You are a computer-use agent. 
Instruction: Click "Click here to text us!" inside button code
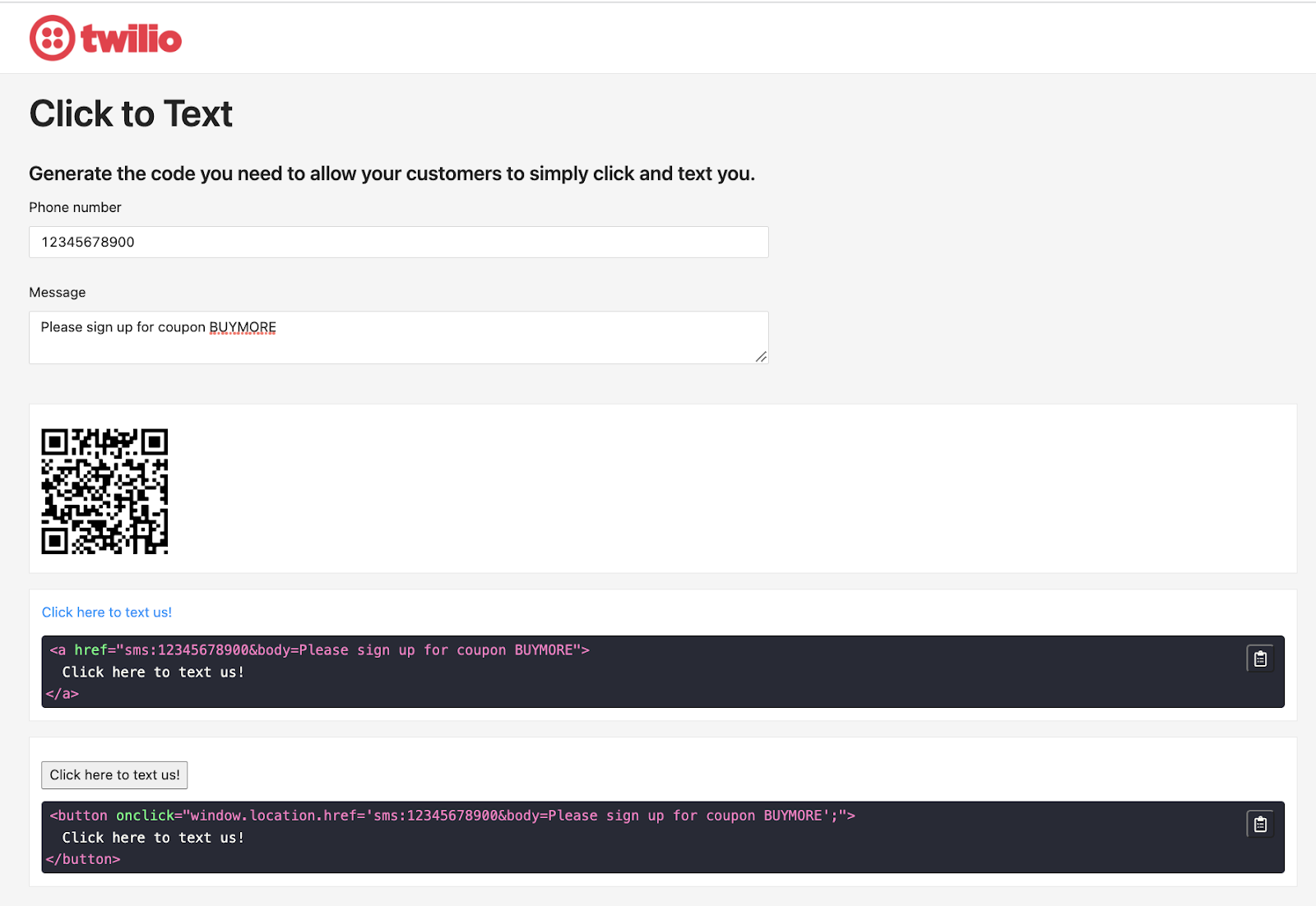[x=154, y=838]
